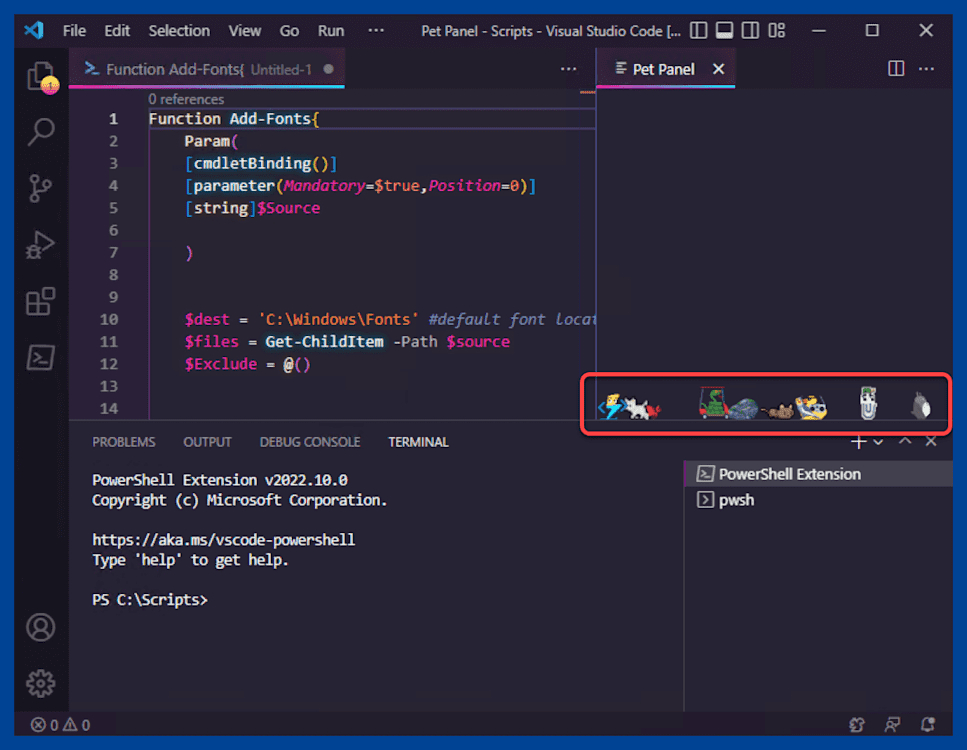Screen dimensions: 967x750
Task: Click the red crab pet
Action: [654, 410]
